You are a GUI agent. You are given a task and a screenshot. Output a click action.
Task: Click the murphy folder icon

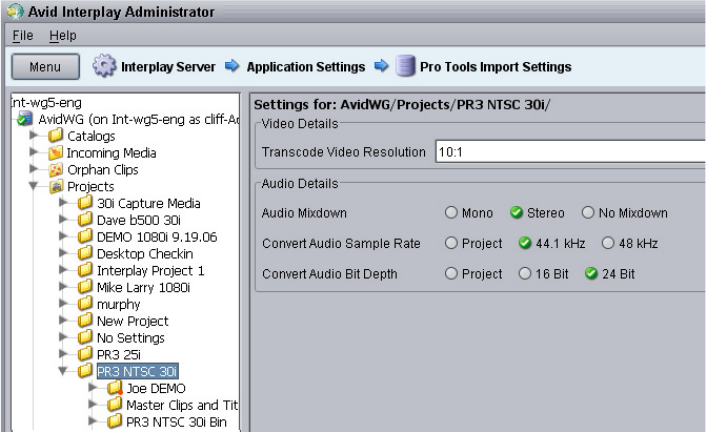[x=85, y=304]
